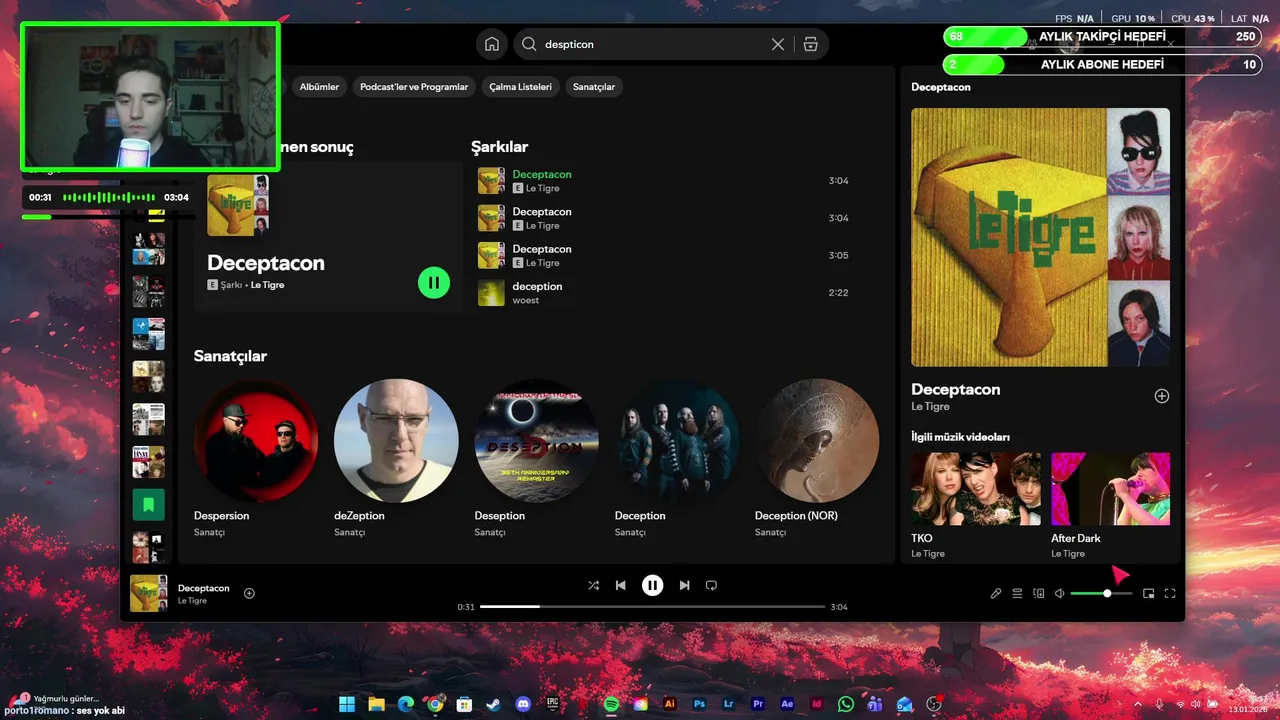Screen dimensions: 1280x720
Task: Open the connect to a device icon
Action: pos(1038,593)
